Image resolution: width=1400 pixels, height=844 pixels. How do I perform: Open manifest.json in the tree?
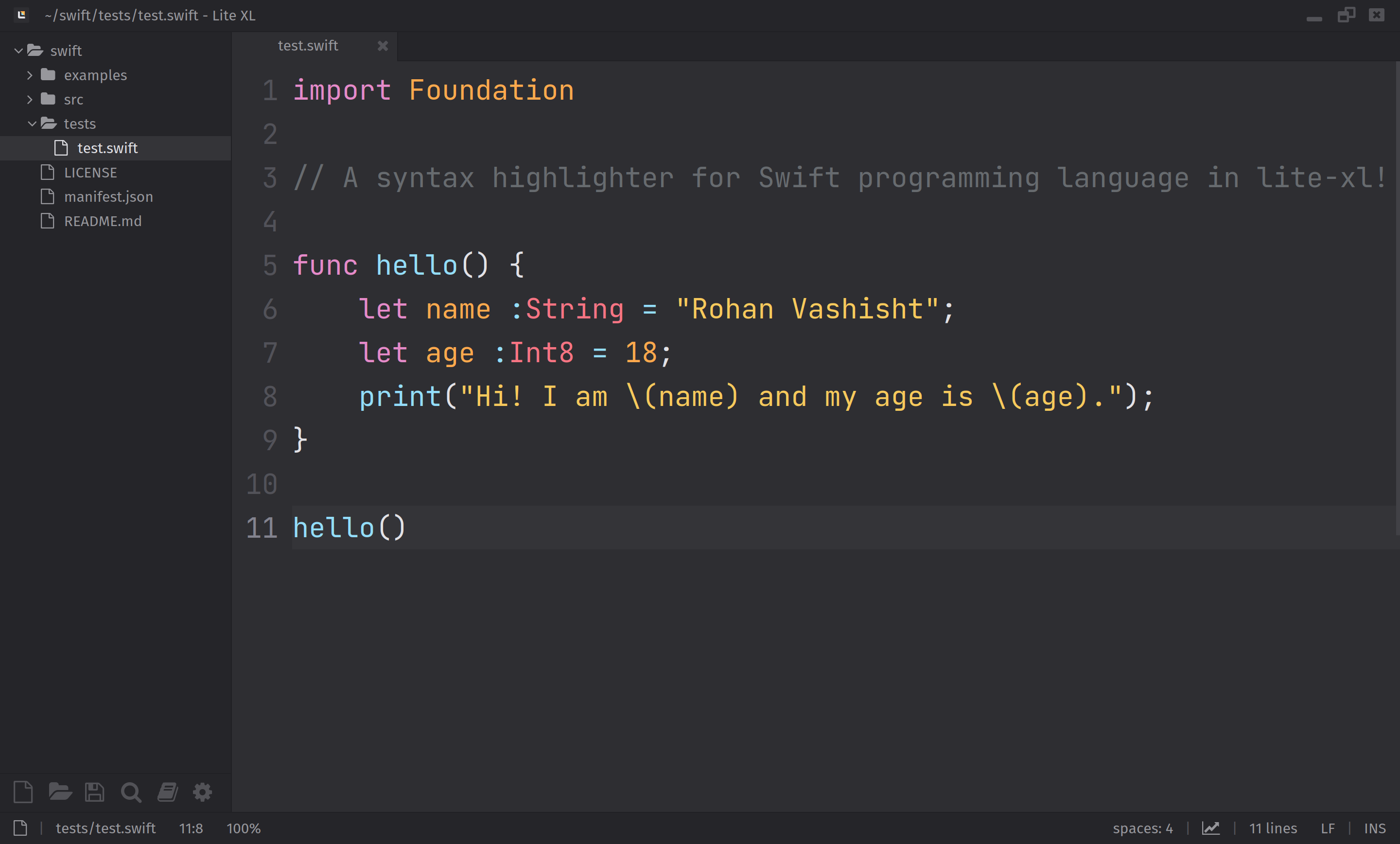pos(108,196)
